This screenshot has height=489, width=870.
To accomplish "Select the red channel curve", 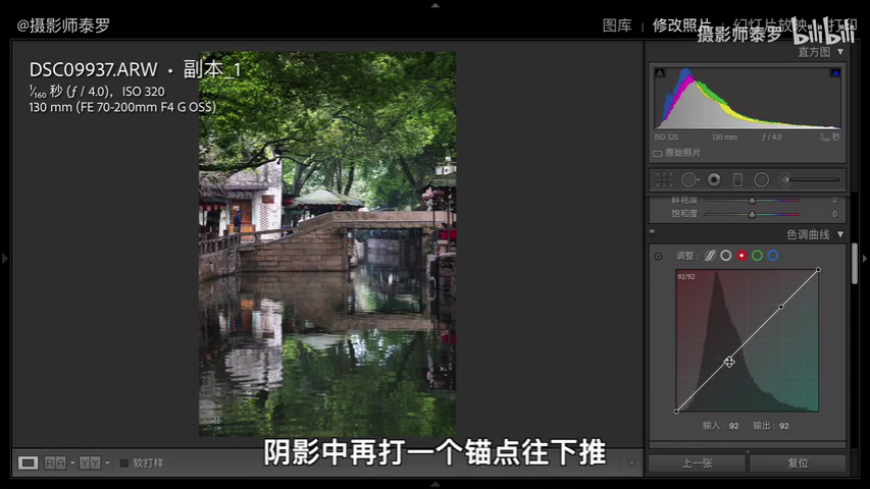I will (x=742, y=256).
